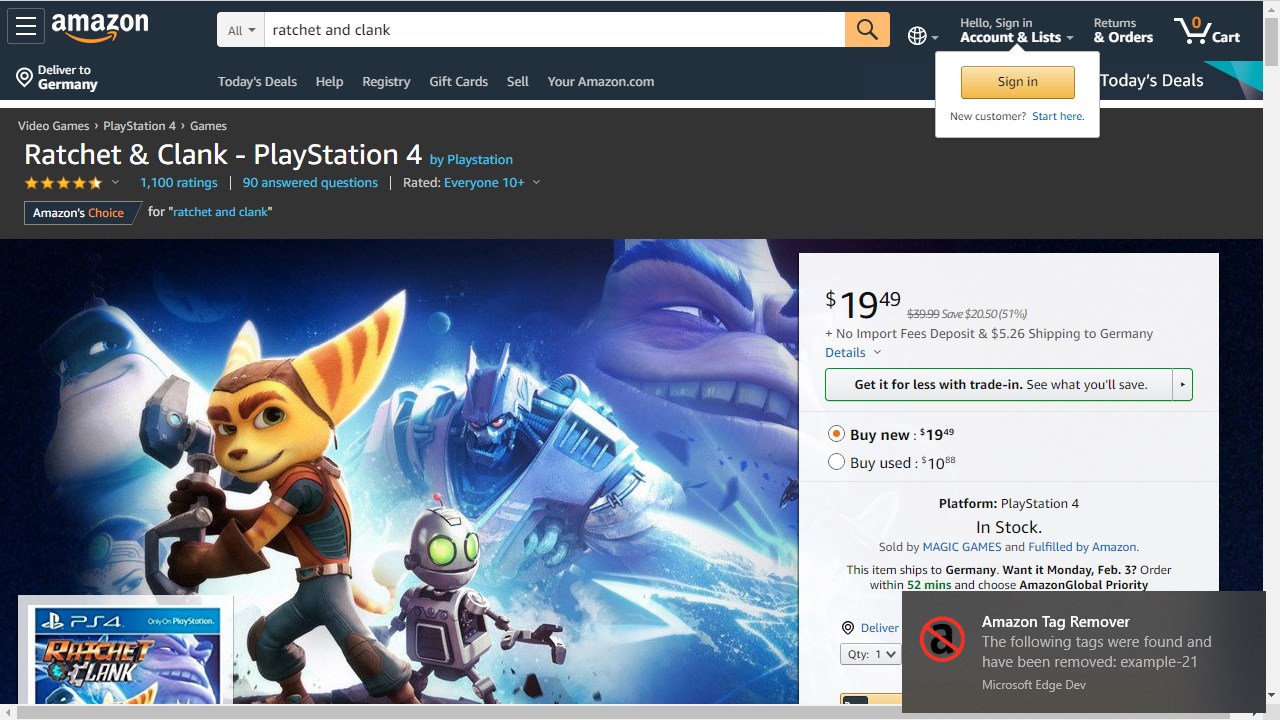The width and height of the screenshot is (1280, 720).
Task: Open the 1,100 ratings link
Action: [x=179, y=183]
